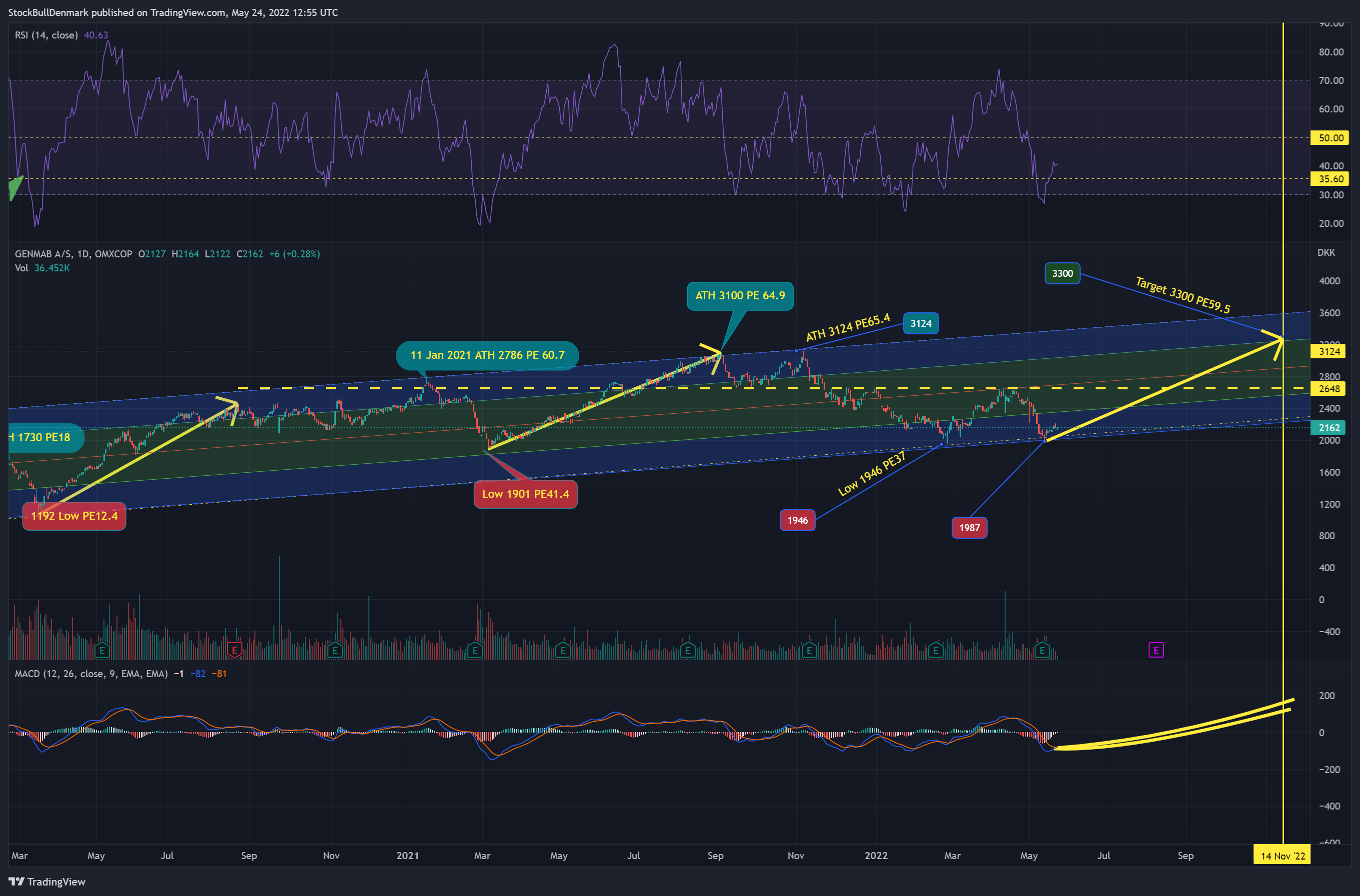Click the red 1946 price label box
The image size is (1360, 896).
[798, 520]
